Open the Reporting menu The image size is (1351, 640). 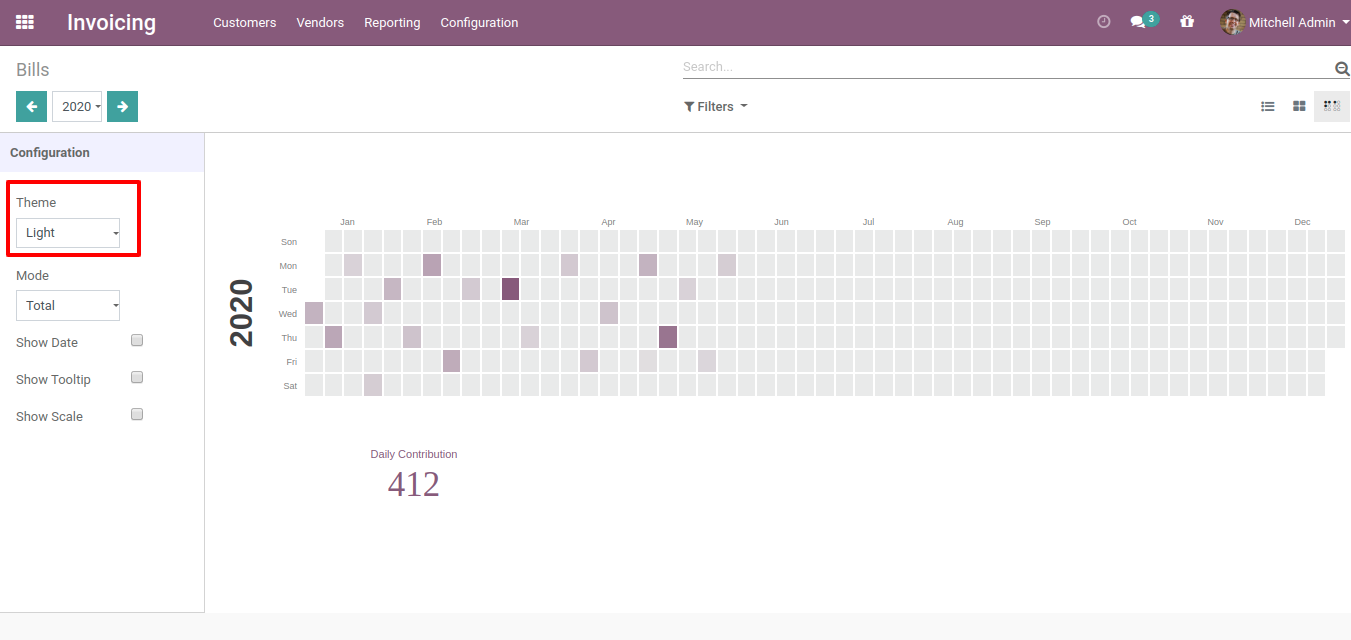[392, 22]
